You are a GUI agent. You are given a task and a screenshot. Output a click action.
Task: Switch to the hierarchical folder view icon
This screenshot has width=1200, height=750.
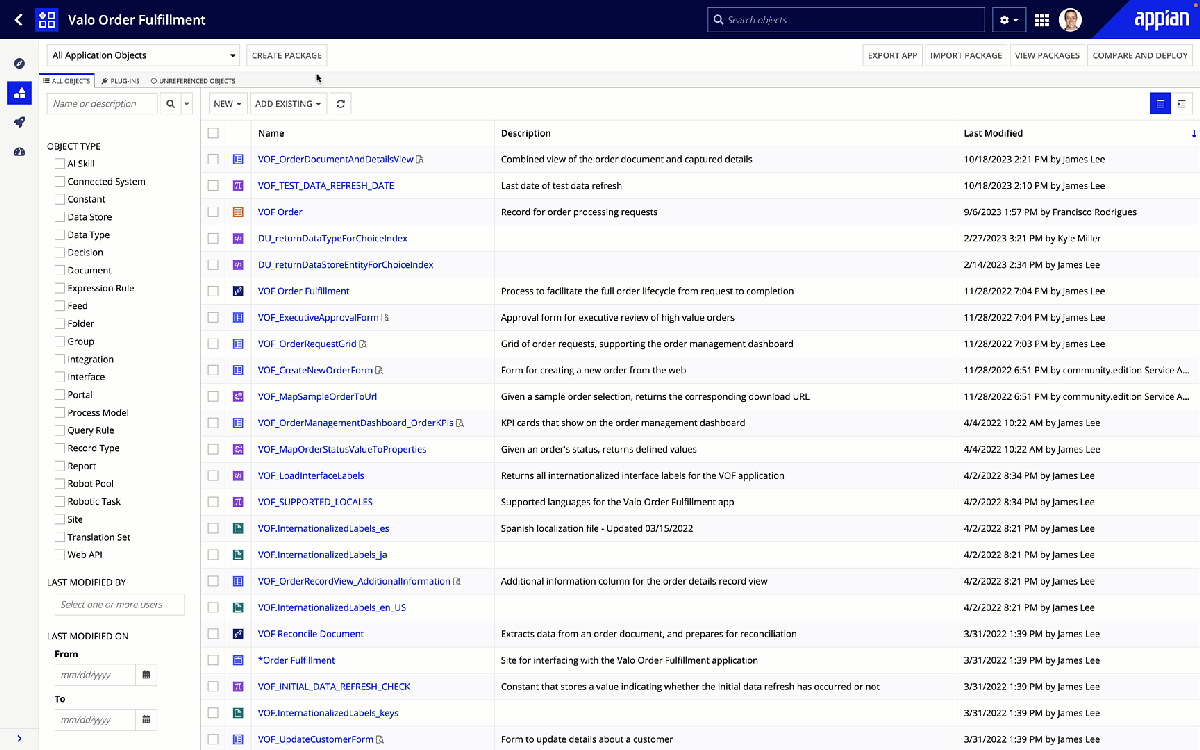1182,103
